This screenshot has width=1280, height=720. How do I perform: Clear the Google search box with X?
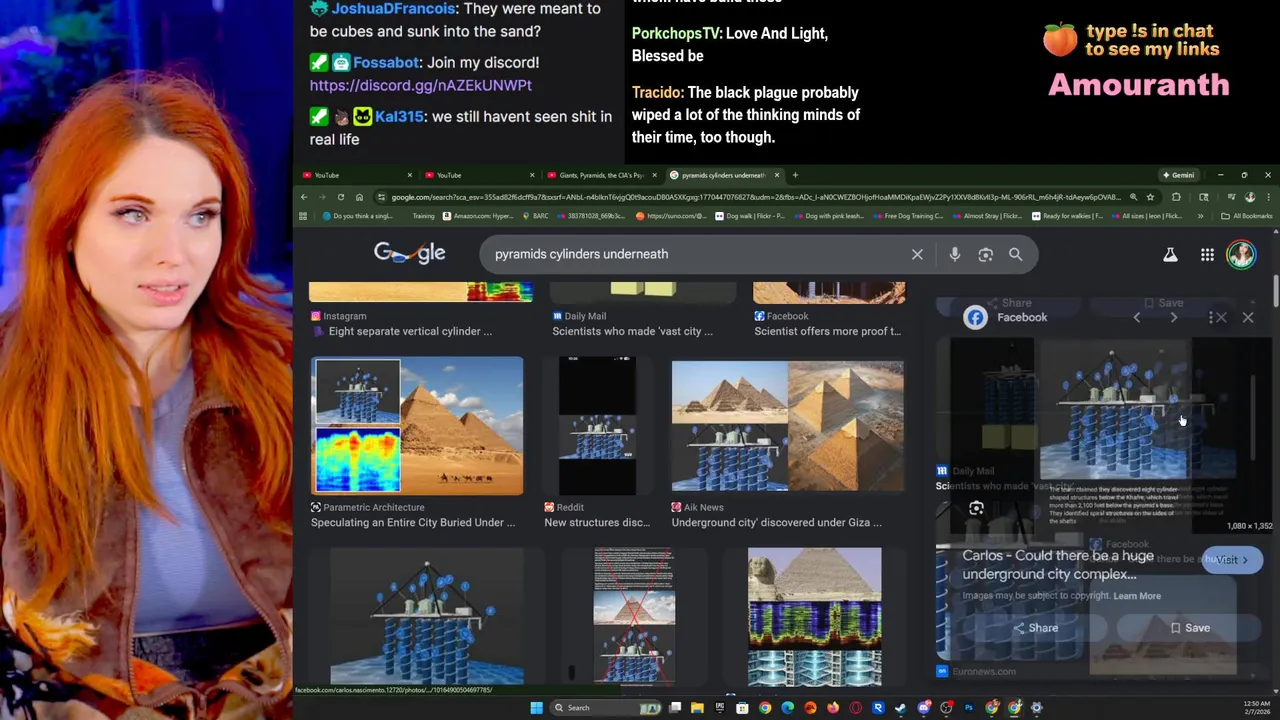[x=917, y=254]
